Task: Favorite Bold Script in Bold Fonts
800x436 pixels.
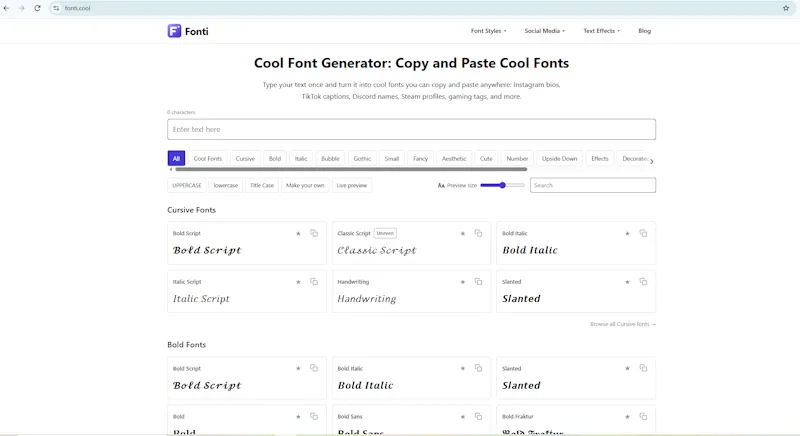Action: [298, 368]
